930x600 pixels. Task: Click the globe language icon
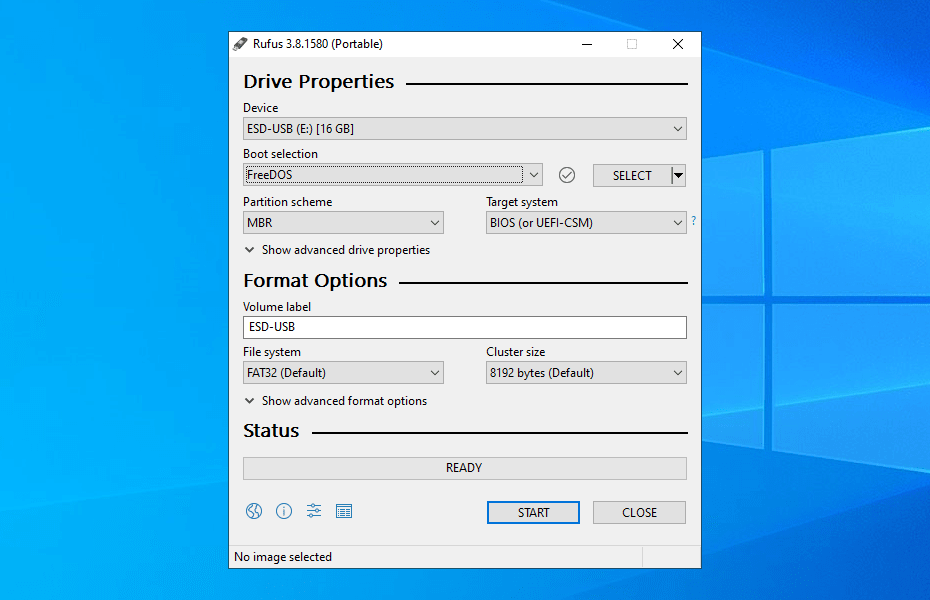click(x=254, y=511)
